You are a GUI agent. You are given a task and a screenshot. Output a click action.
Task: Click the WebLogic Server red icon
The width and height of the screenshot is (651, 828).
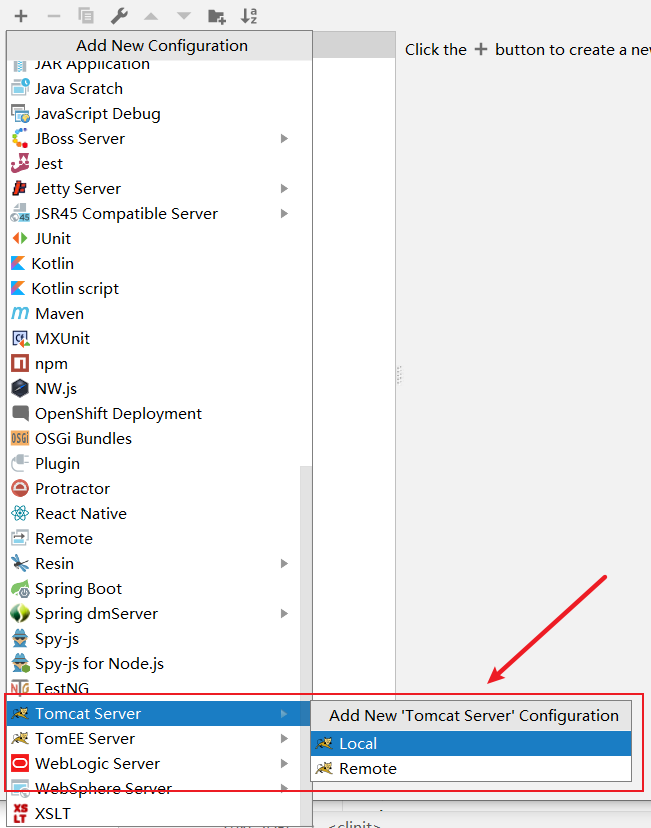(x=20, y=764)
